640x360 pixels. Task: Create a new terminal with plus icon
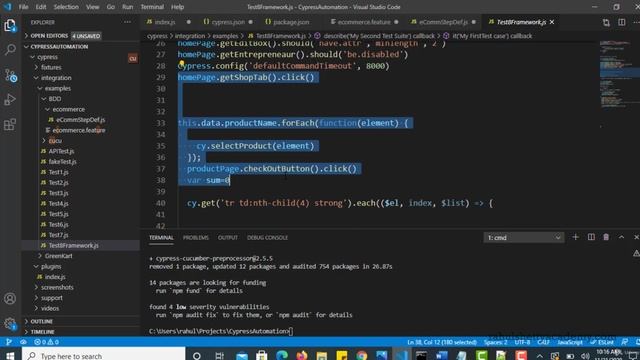[x=576, y=237]
